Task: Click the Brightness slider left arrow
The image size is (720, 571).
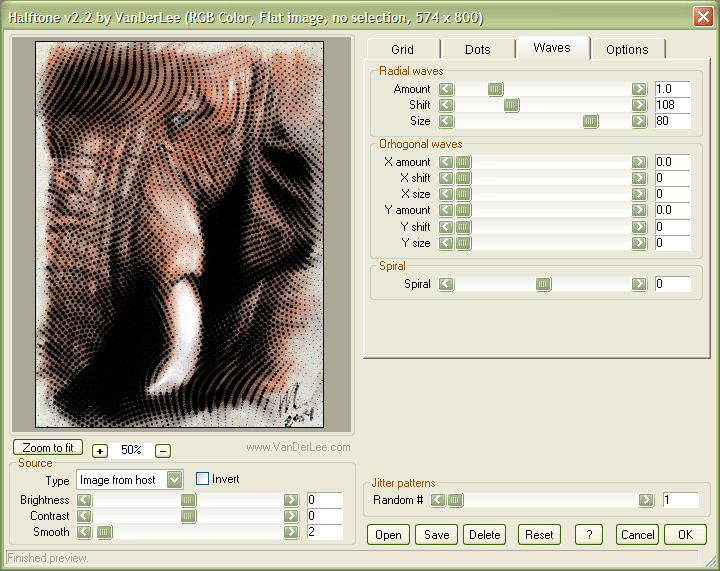Action: (x=85, y=500)
